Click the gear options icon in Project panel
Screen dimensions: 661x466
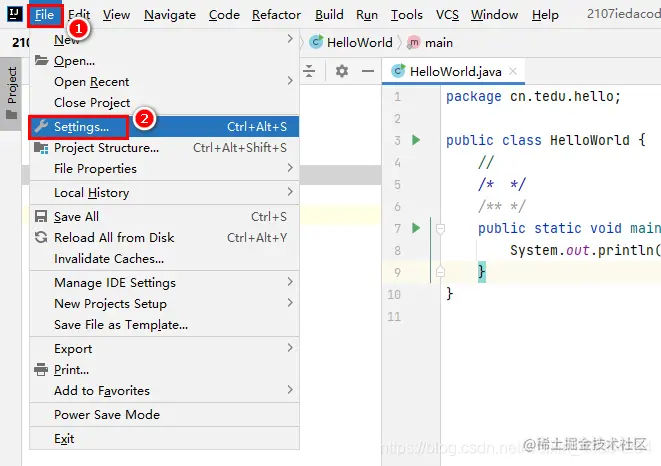click(x=341, y=71)
